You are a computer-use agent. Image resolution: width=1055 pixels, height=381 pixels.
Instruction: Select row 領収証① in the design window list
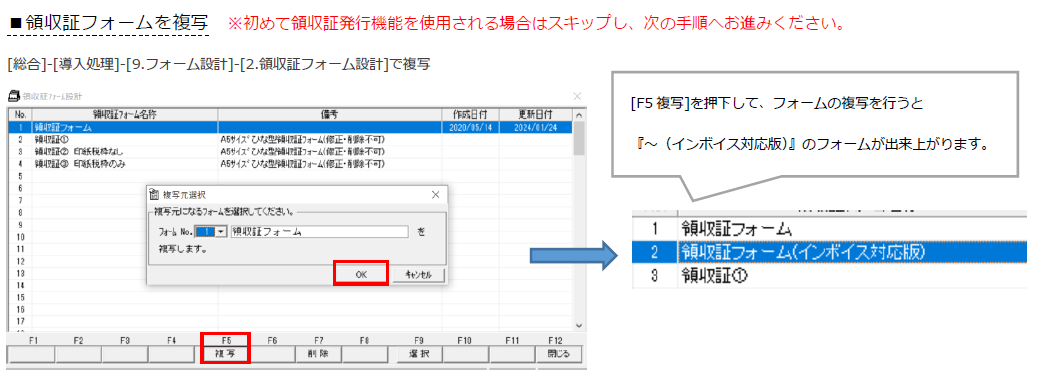(x=290, y=139)
